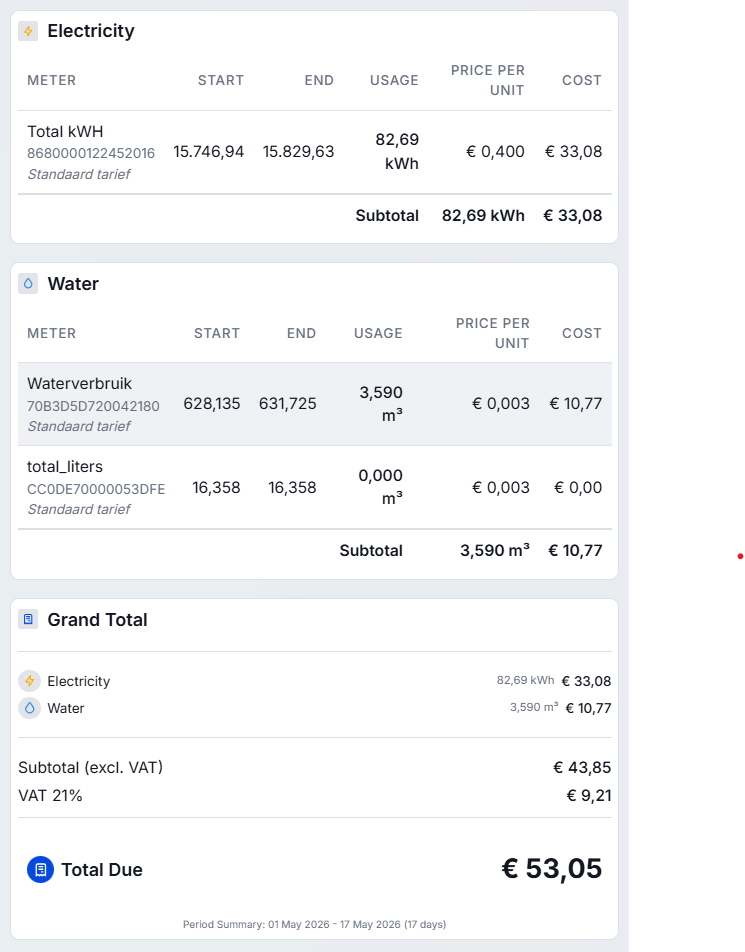Click the Water droplet section icon
Viewport: 745px width, 952px height.
tap(28, 284)
